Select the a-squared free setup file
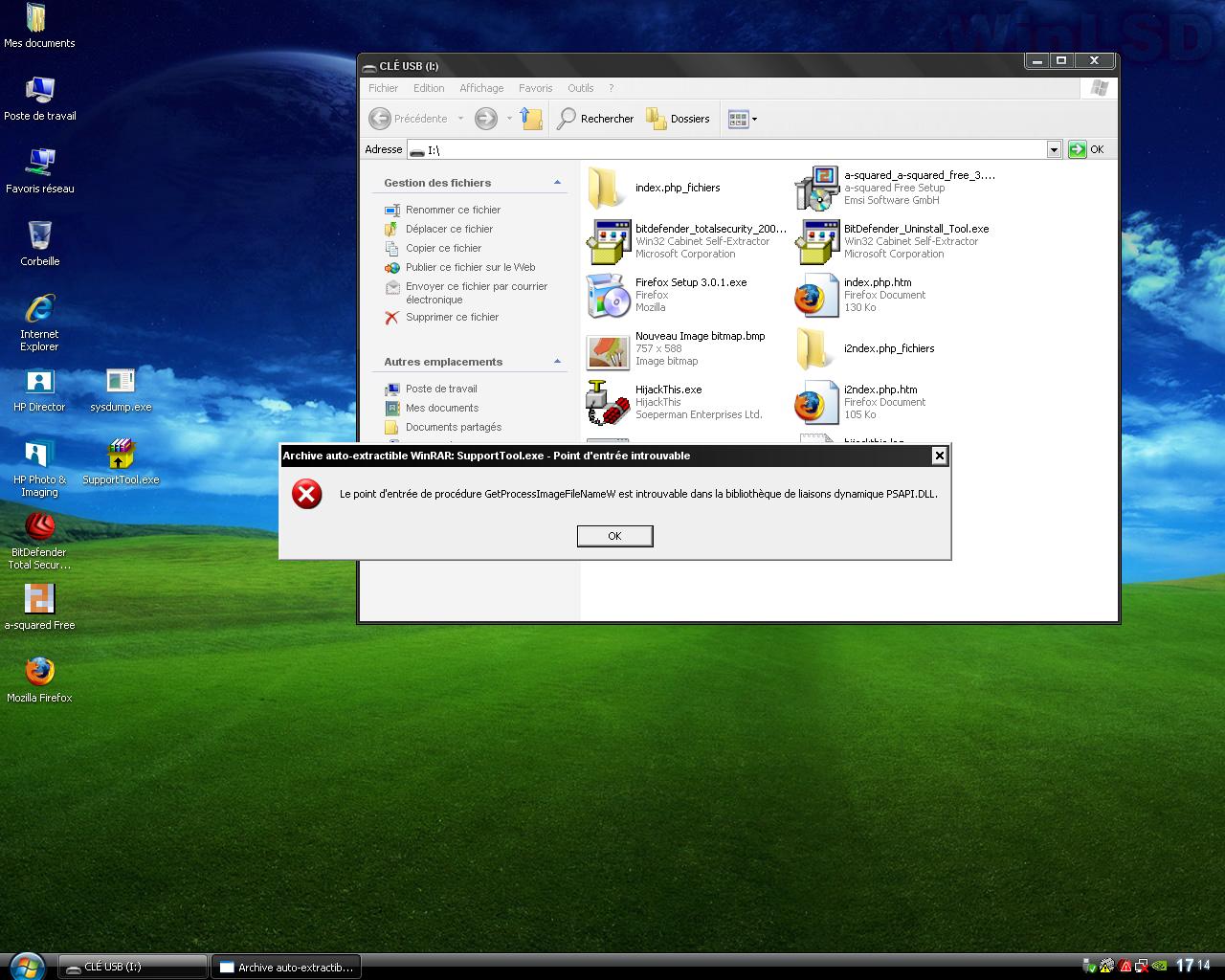The image size is (1225, 980). [x=895, y=188]
